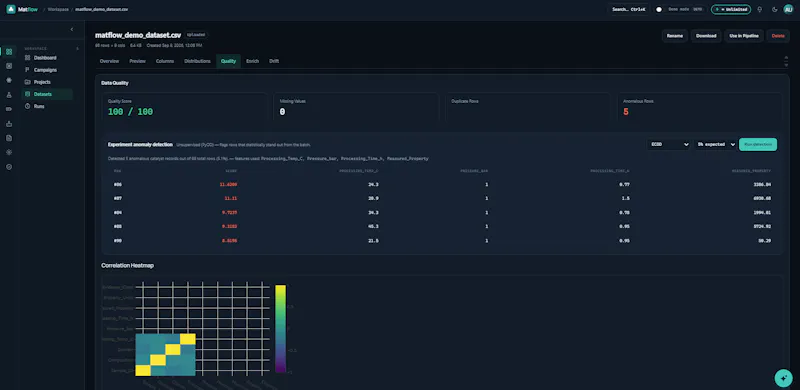The height and width of the screenshot is (390, 800).
Task: Open the document page icon in icon rail
Action: (9, 138)
